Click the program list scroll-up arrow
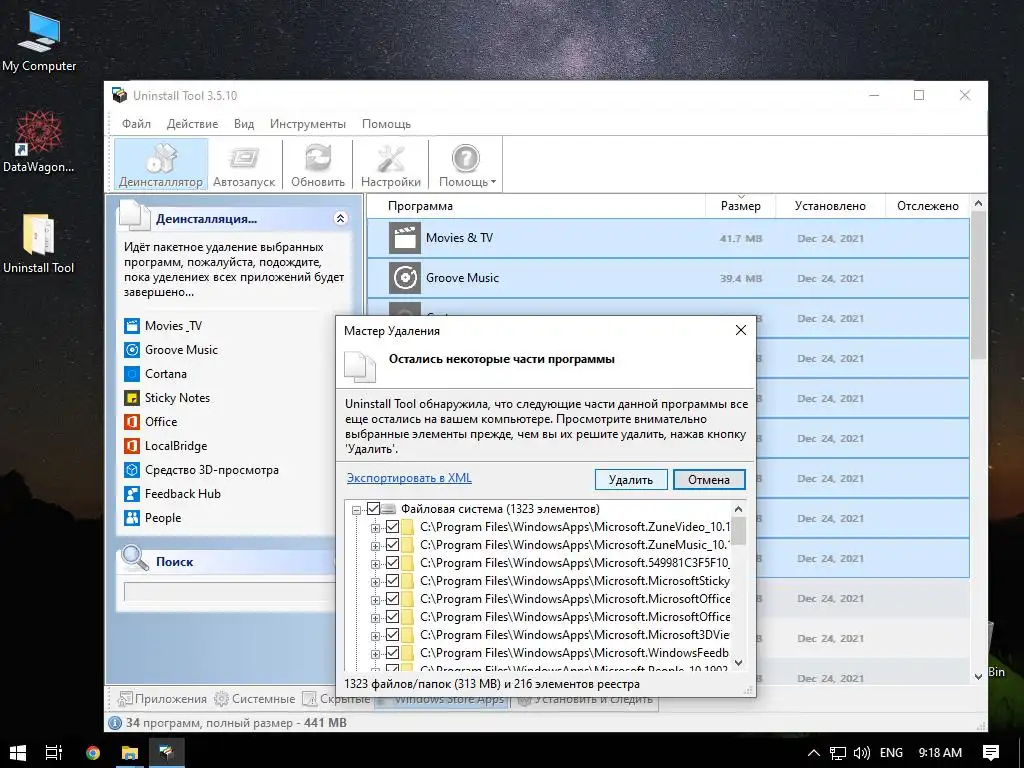Viewport: 1024px width, 768px height. pyautogui.click(x=978, y=203)
